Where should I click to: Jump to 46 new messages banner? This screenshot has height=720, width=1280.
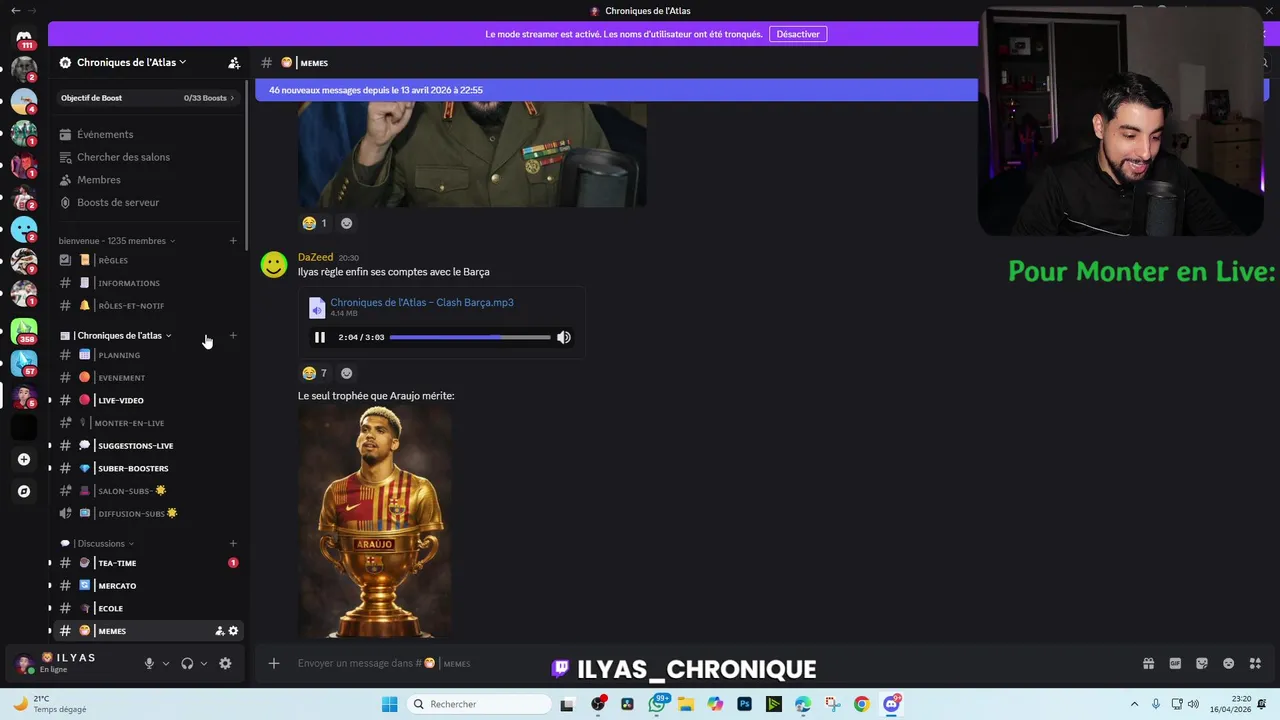616,90
